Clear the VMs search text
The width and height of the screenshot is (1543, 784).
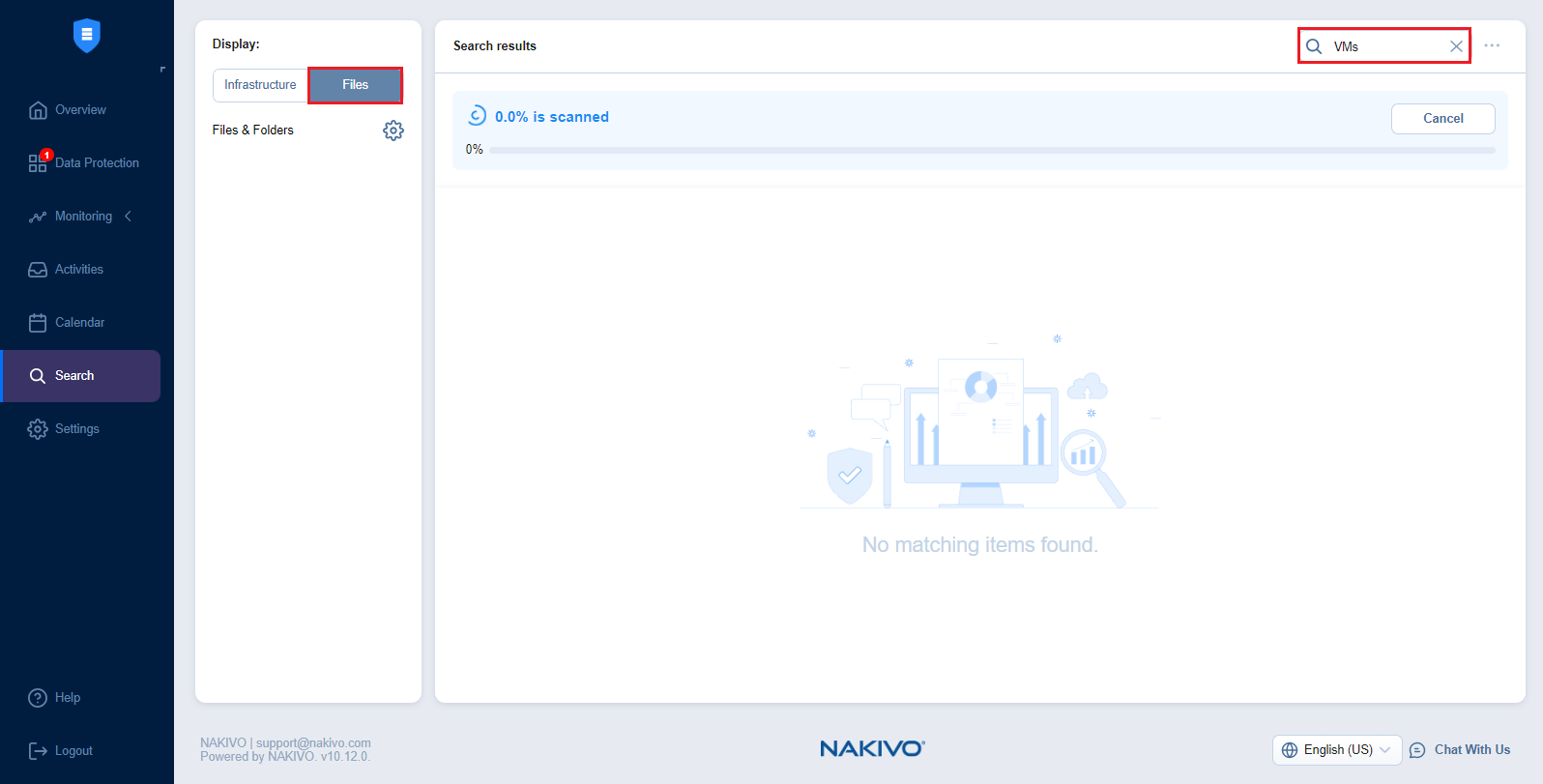(1456, 46)
